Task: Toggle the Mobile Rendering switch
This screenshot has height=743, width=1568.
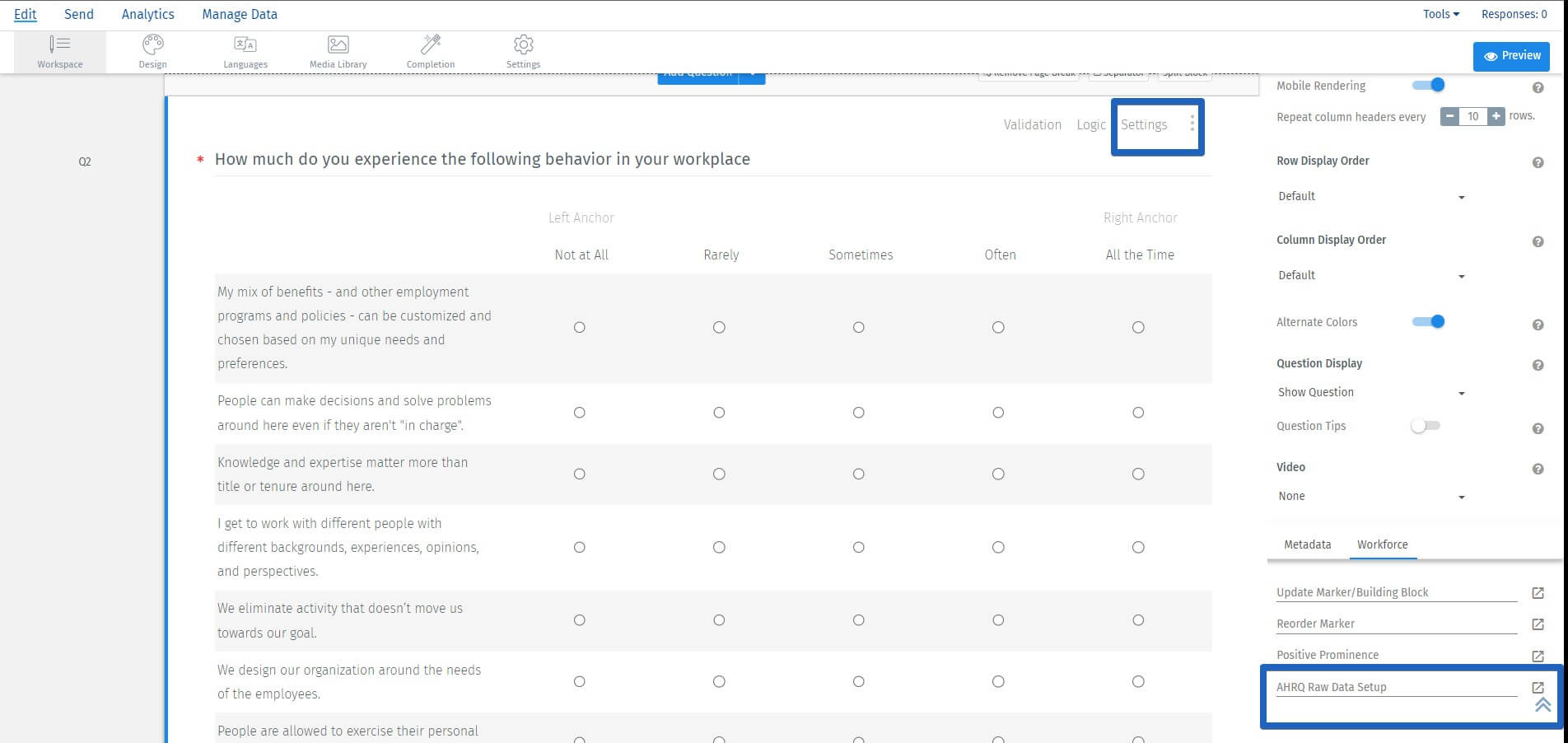Action: [1429, 85]
